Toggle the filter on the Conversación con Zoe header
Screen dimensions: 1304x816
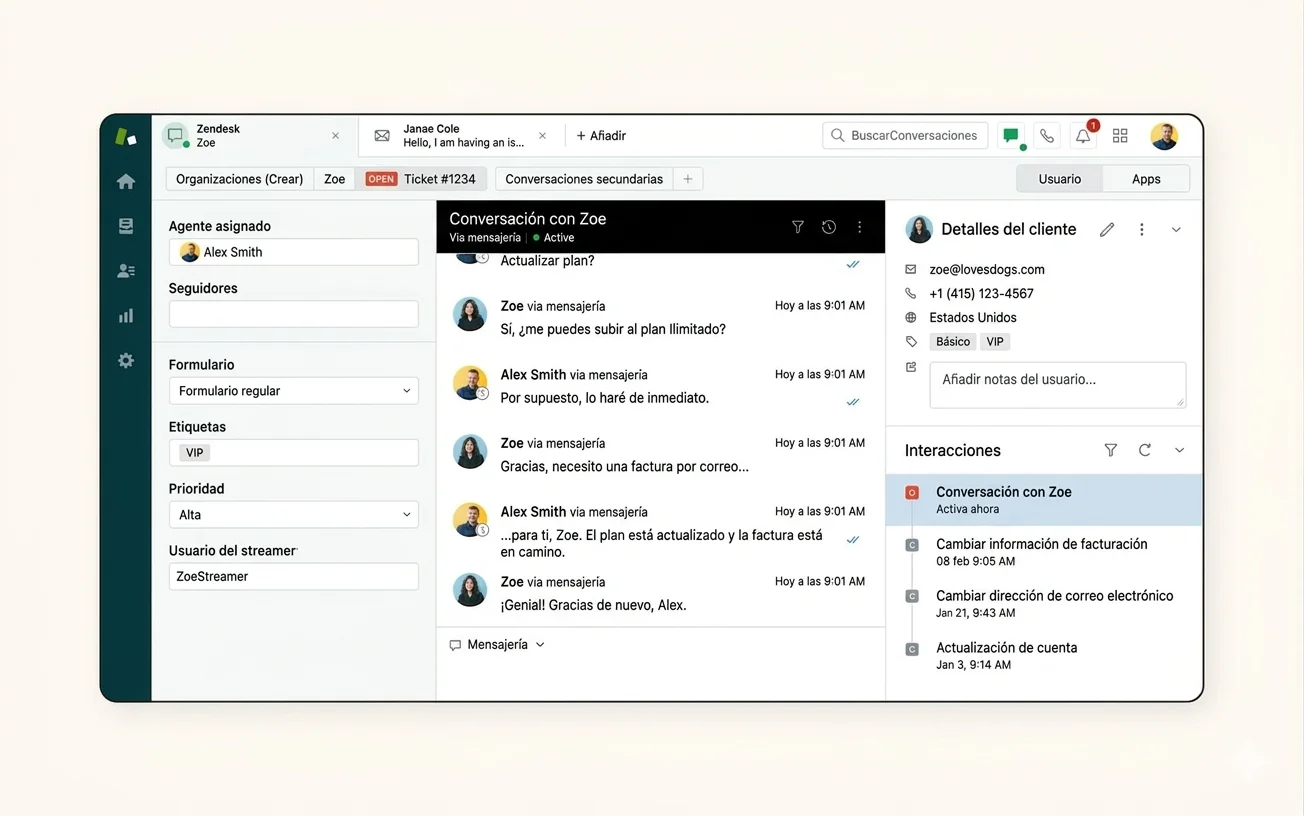click(x=797, y=227)
